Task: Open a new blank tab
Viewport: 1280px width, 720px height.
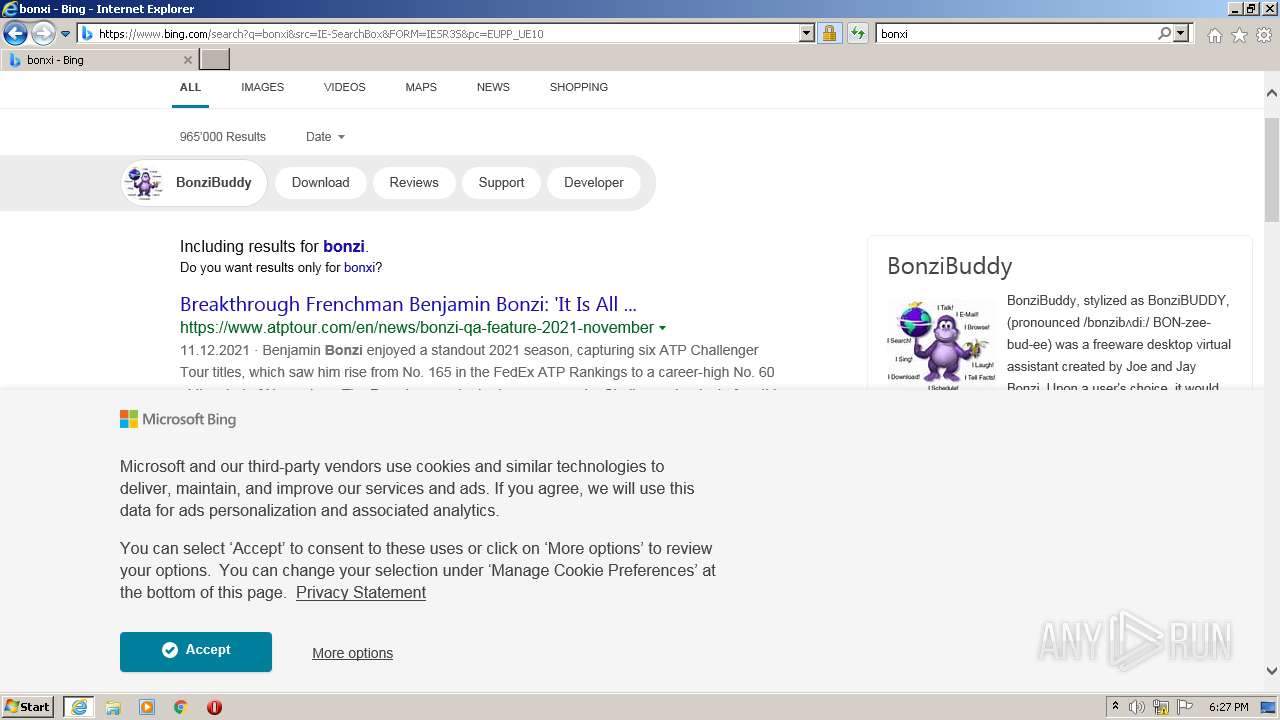Action: pos(215,60)
